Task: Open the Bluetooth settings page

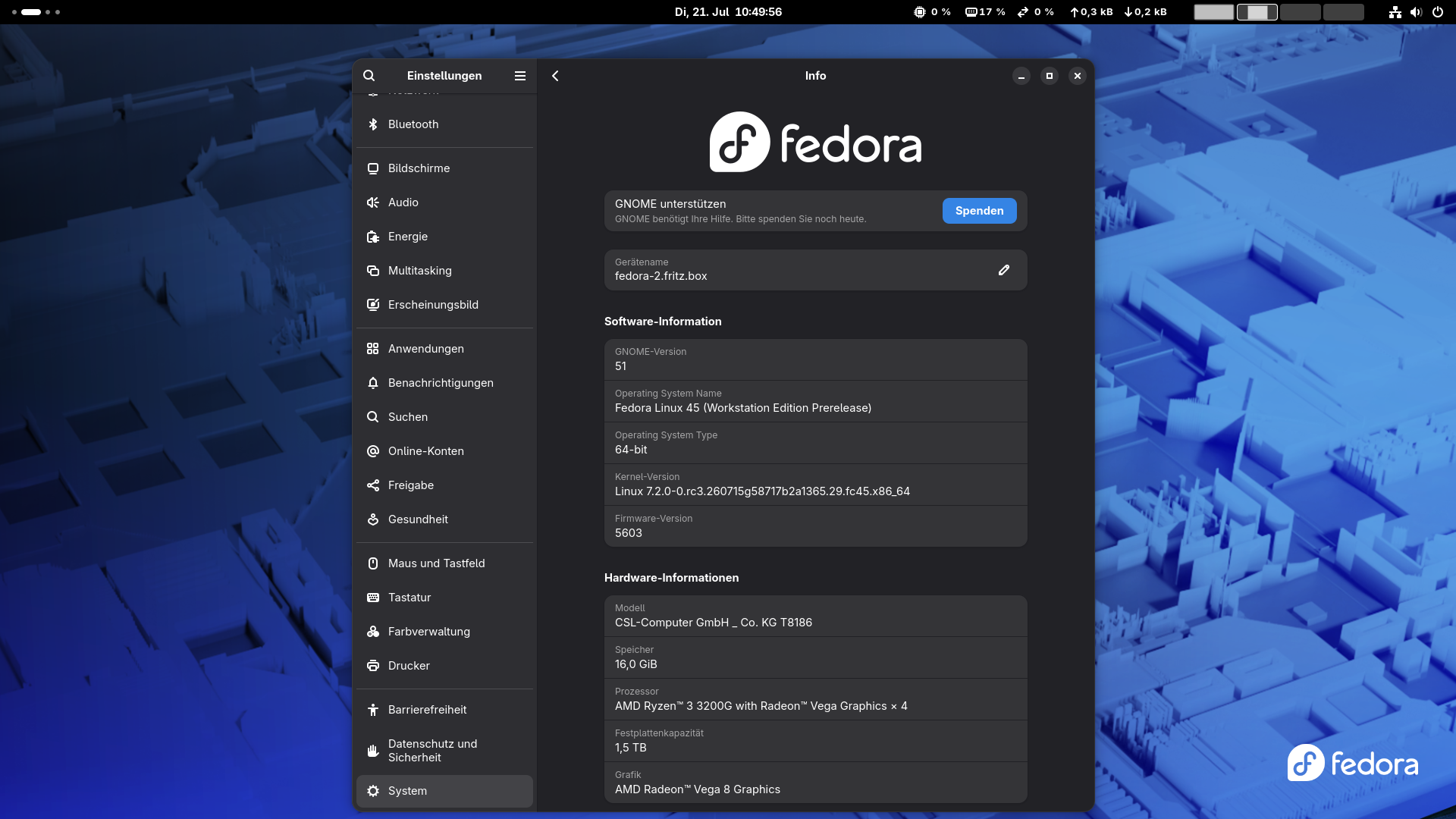Action: (x=444, y=124)
